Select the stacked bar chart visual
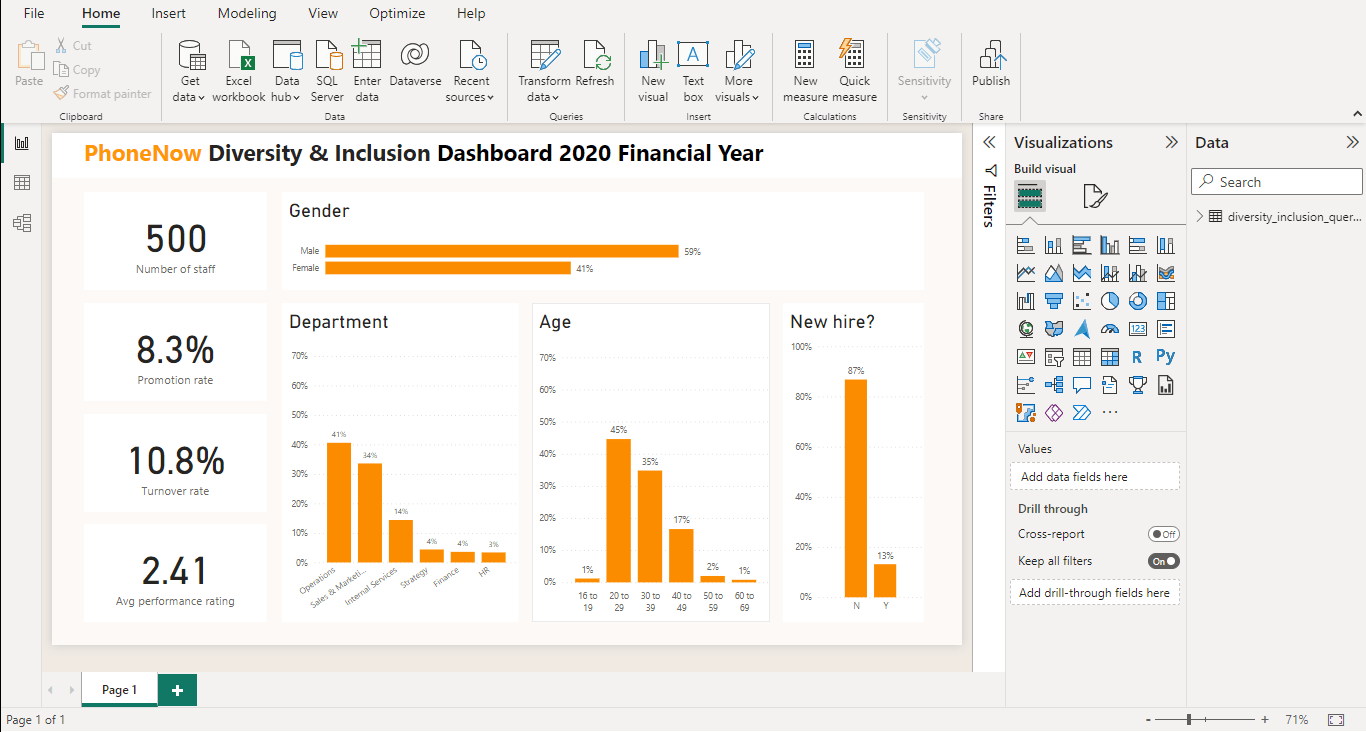The width and height of the screenshot is (1366, 732). coord(1025,245)
